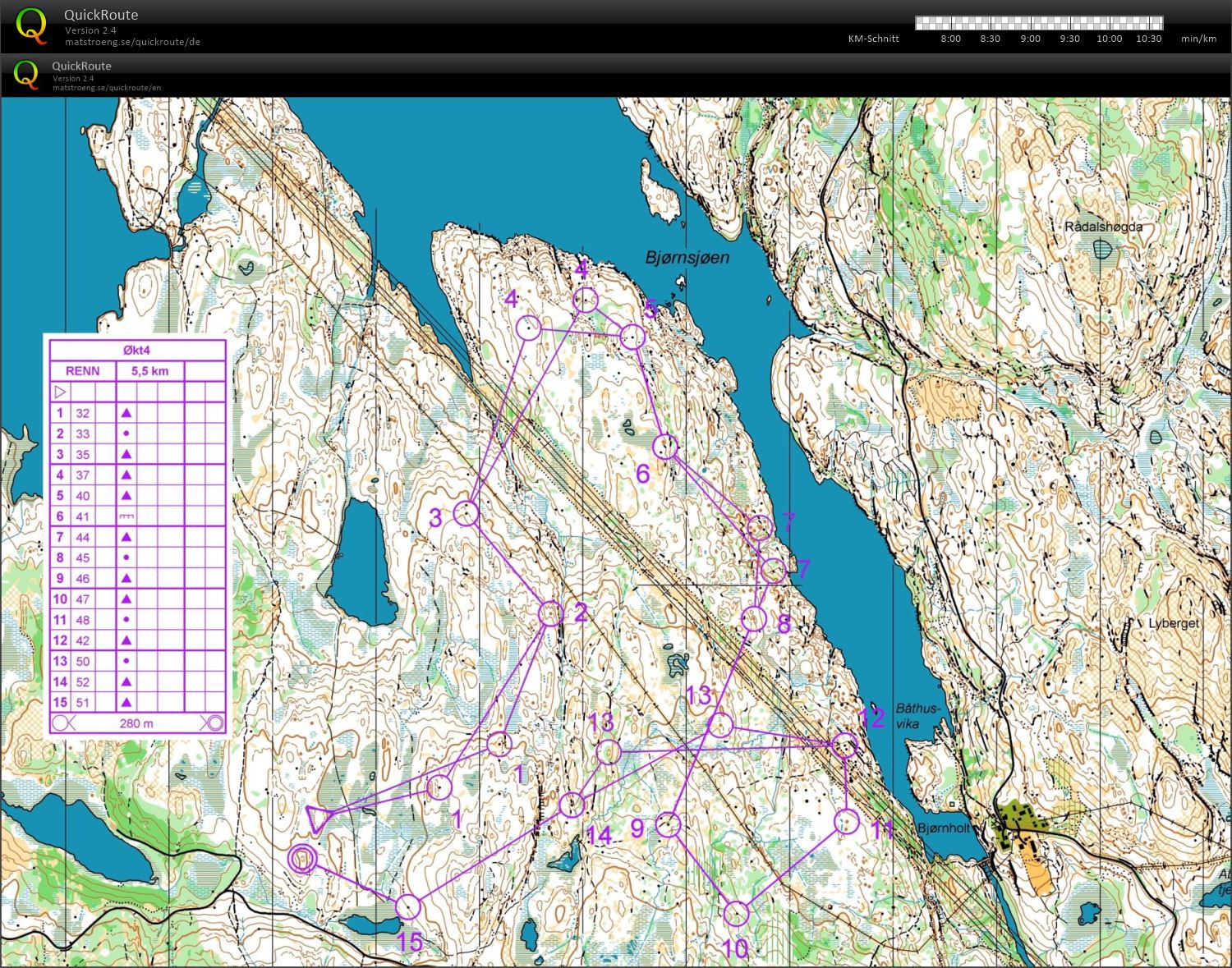Select the finish double circle on the map
The width and height of the screenshot is (1232, 968).
303,858
